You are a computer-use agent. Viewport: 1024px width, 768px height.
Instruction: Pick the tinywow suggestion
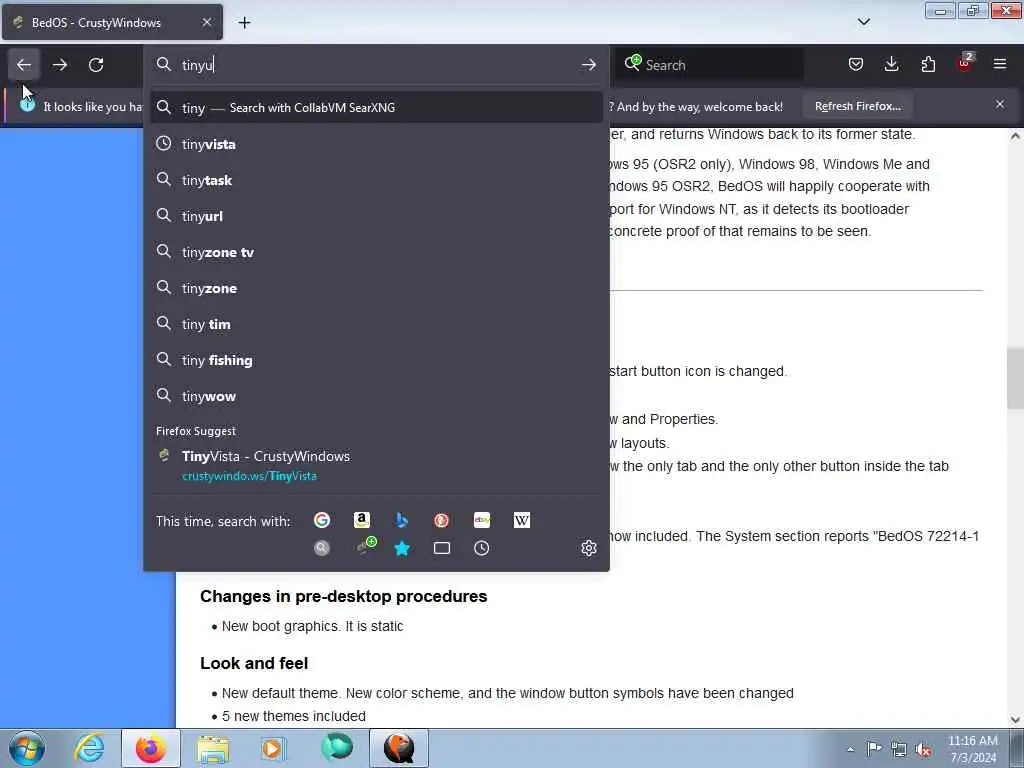click(x=376, y=395)
